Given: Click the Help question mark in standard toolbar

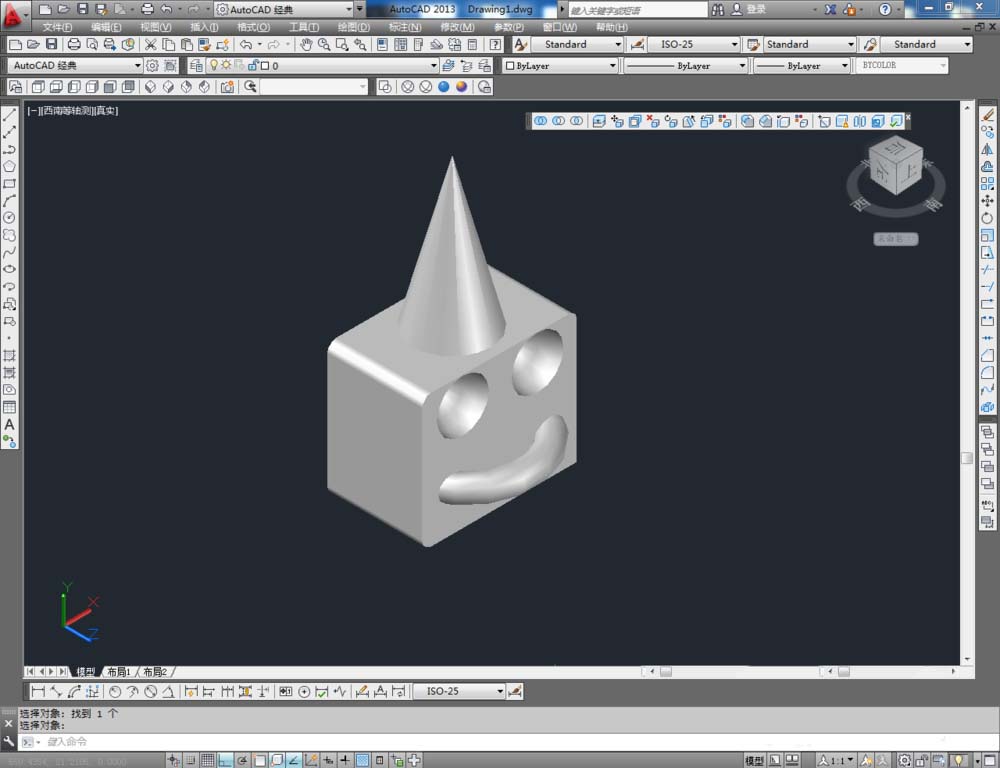Looking at the screenshot, I should [x=496, y=44].
